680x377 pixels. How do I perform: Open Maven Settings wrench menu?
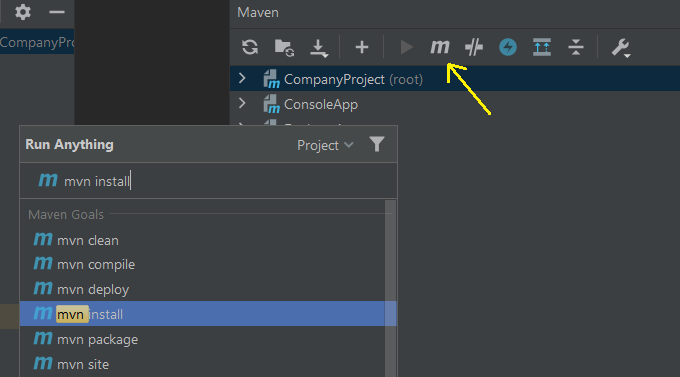(x=621, y=48)
